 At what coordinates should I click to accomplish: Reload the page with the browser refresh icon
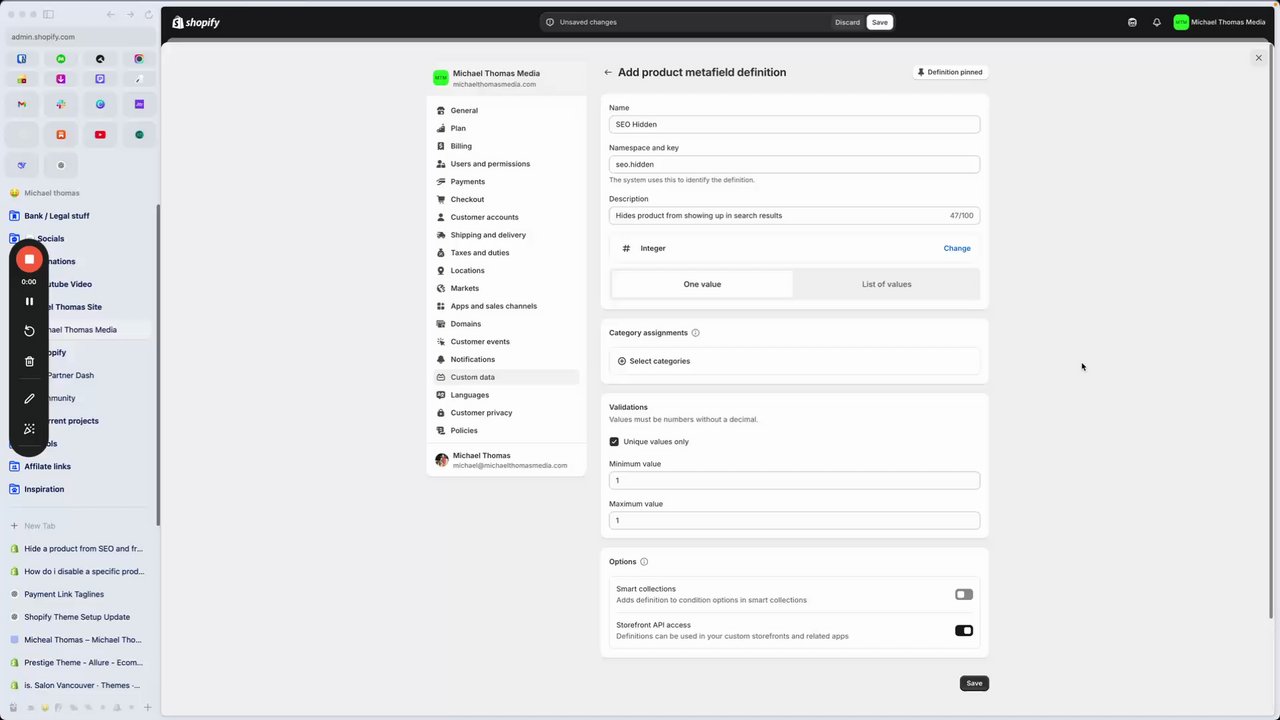(x=149, y=15)
